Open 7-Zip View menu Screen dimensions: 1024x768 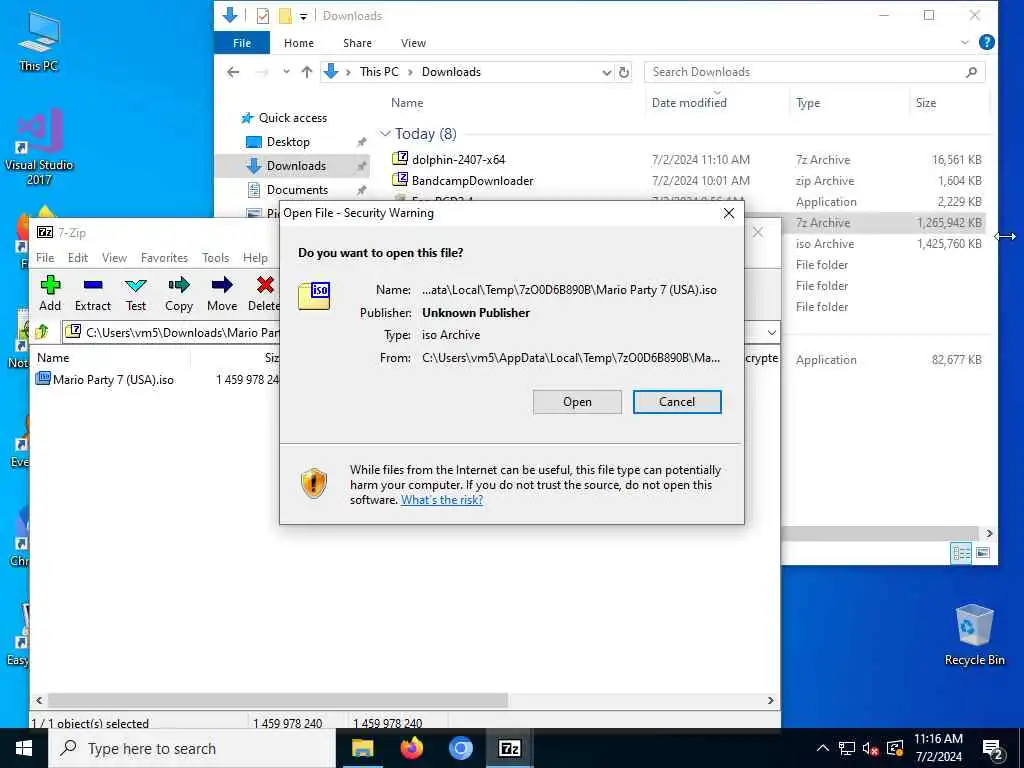114,258
